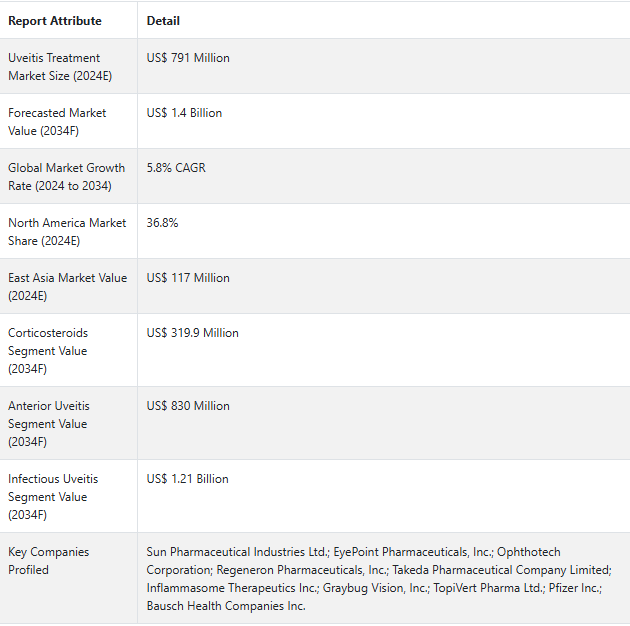Select the US$ 117 Million value

pos(188,278)
